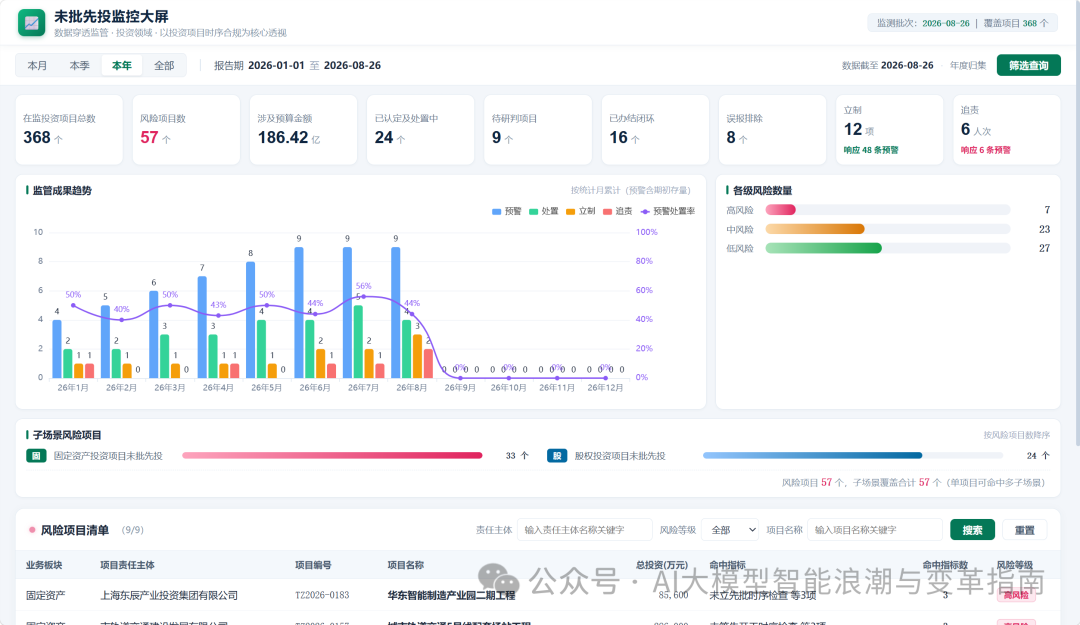Click the 26年8月 预警 blue bar
The width and height of the screenshot is (1080, 625).
[x=395, y=312]
